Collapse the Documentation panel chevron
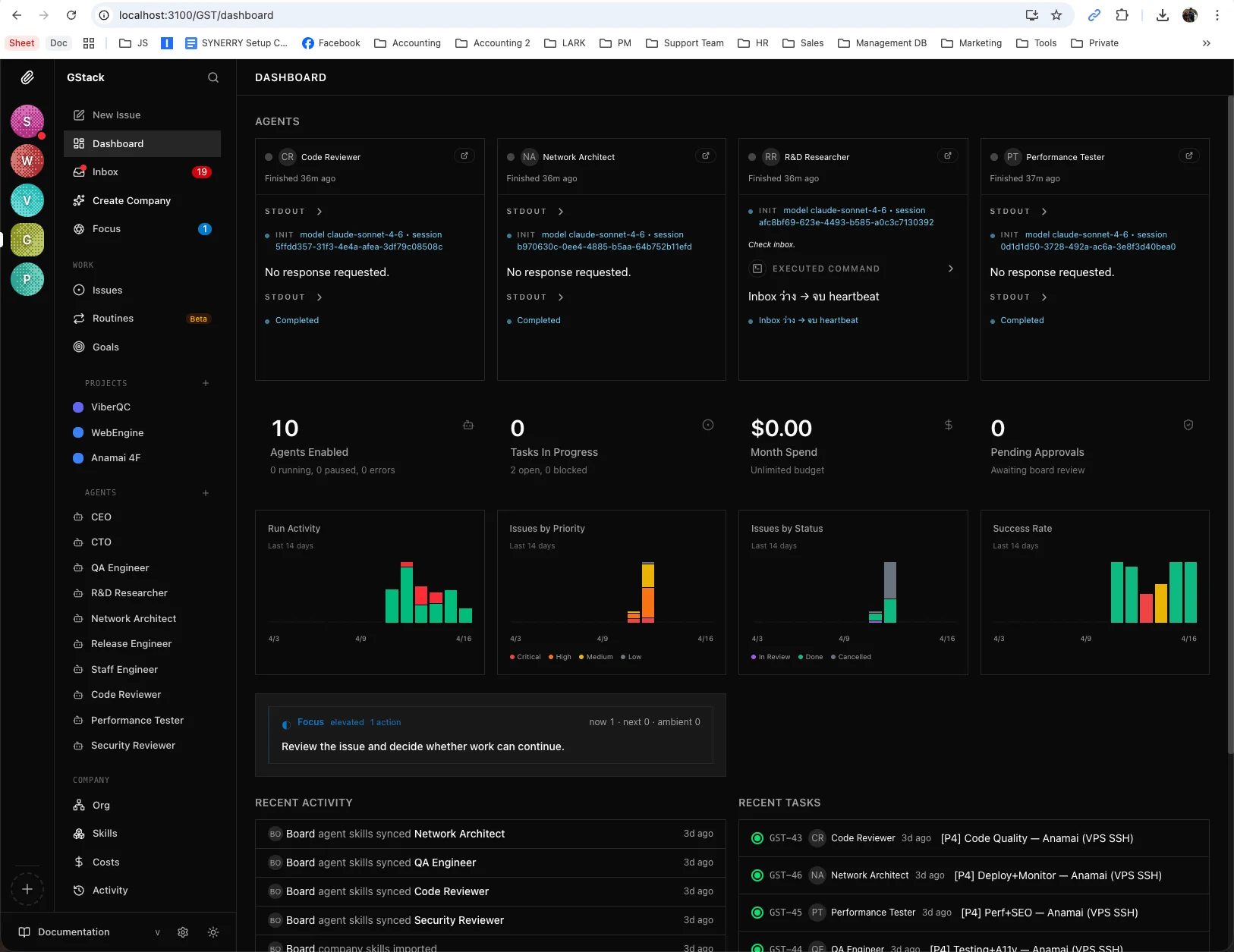The width and height of the screenshot is (1234, 952). click(157, 932)
